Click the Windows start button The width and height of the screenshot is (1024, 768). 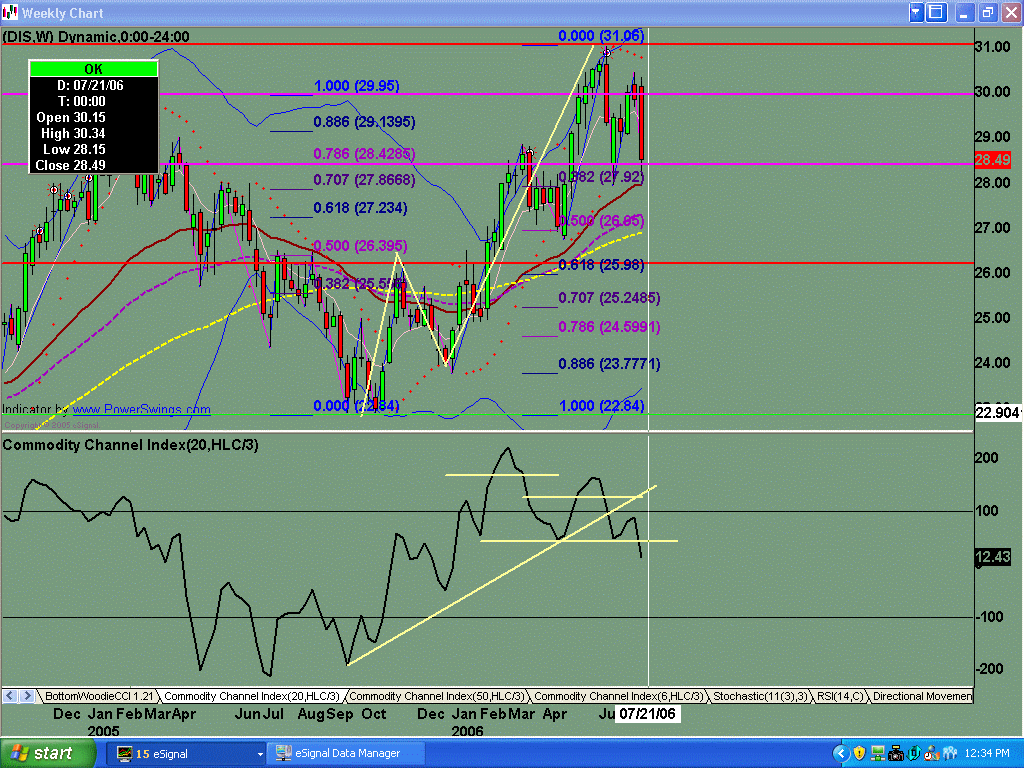click(x=46, y=753)
